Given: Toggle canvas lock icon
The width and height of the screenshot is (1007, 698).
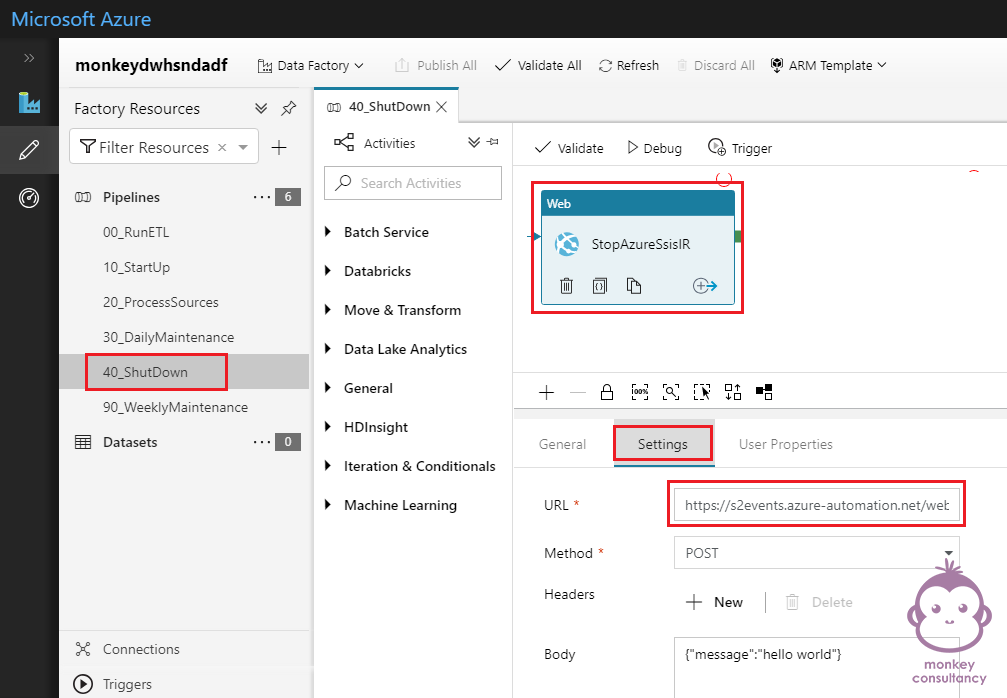Looking at the screenshot, I should (607, 392).
